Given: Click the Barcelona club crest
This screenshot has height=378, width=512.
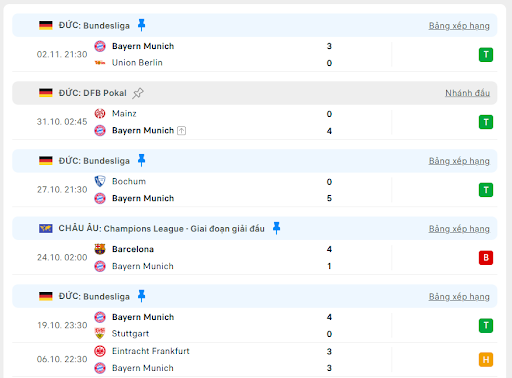Looking at the screenshot, I should pos(100,249).
